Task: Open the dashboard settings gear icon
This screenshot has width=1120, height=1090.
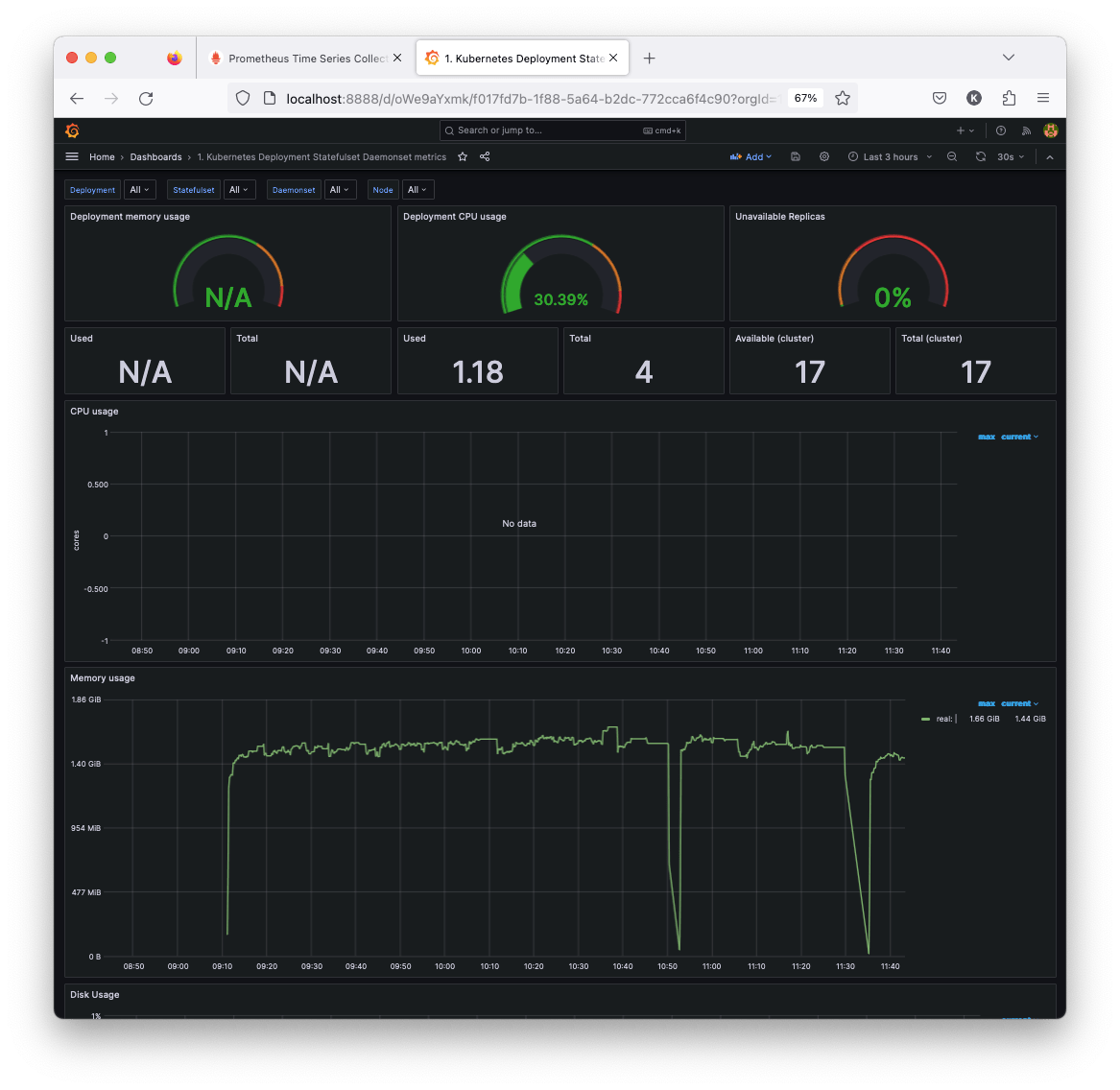Action: (823, 156)
